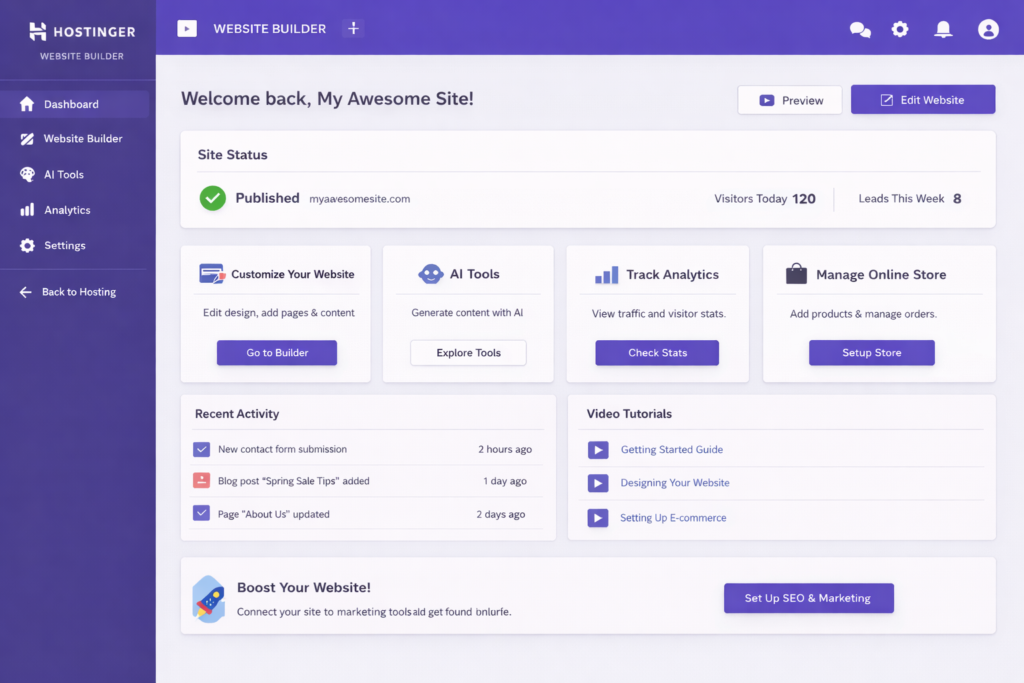This screenshot has width=1024, height=683.
Task: Click the Preview button
Action: point(790,100)
